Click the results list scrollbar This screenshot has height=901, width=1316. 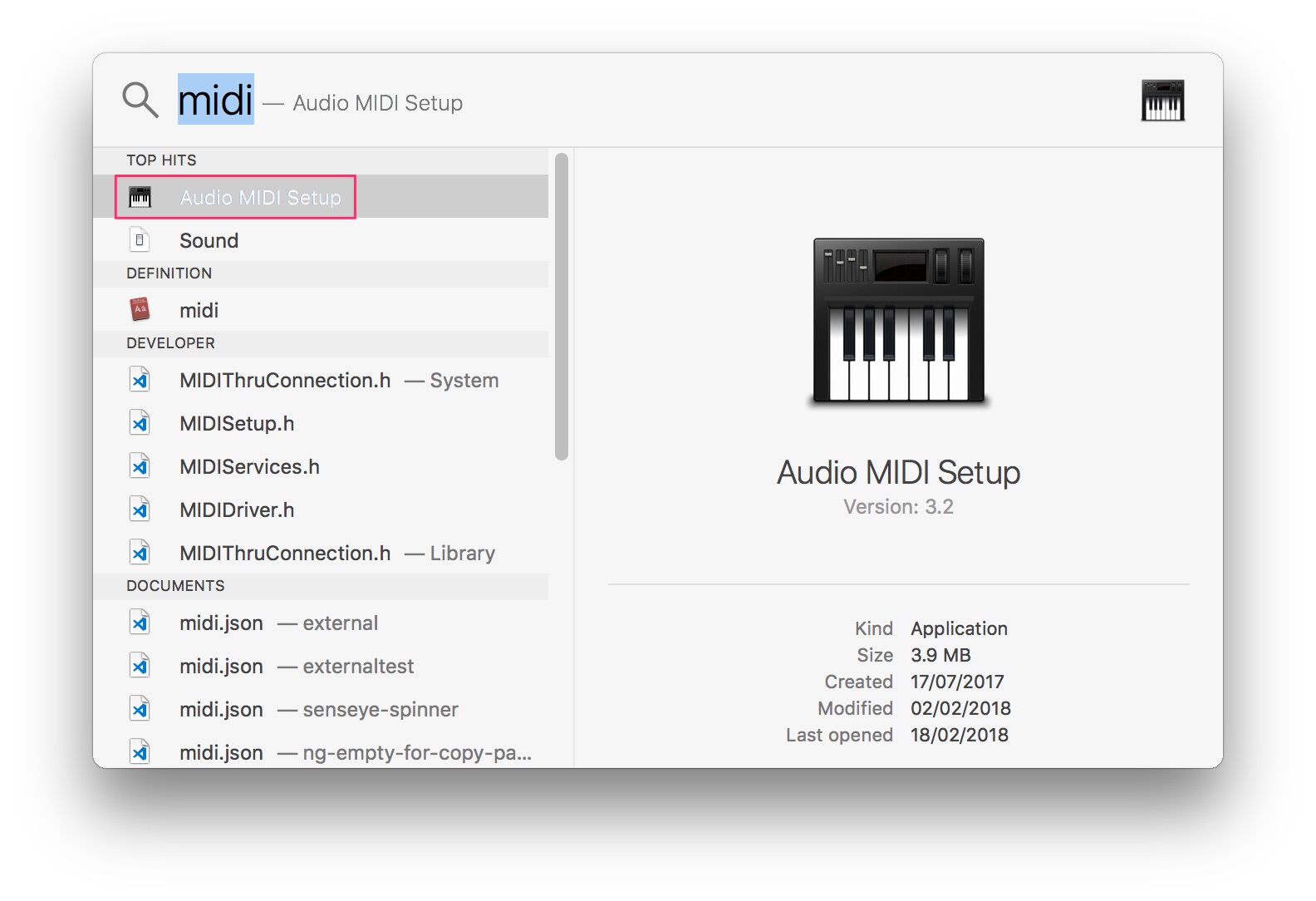562,307
